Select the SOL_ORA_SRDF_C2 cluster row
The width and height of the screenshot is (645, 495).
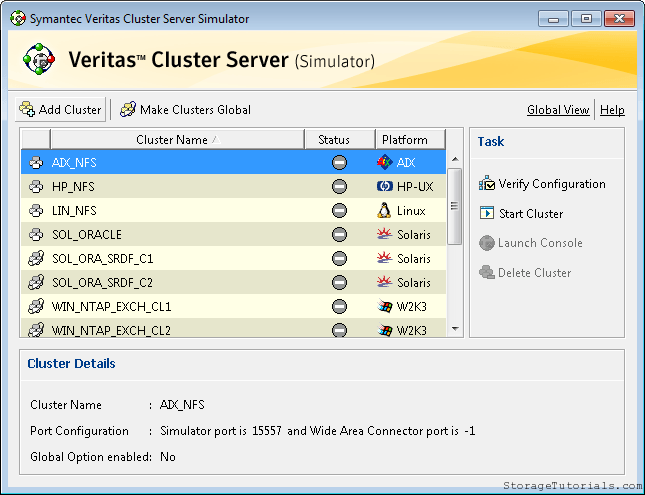click(x=233, y=282)
